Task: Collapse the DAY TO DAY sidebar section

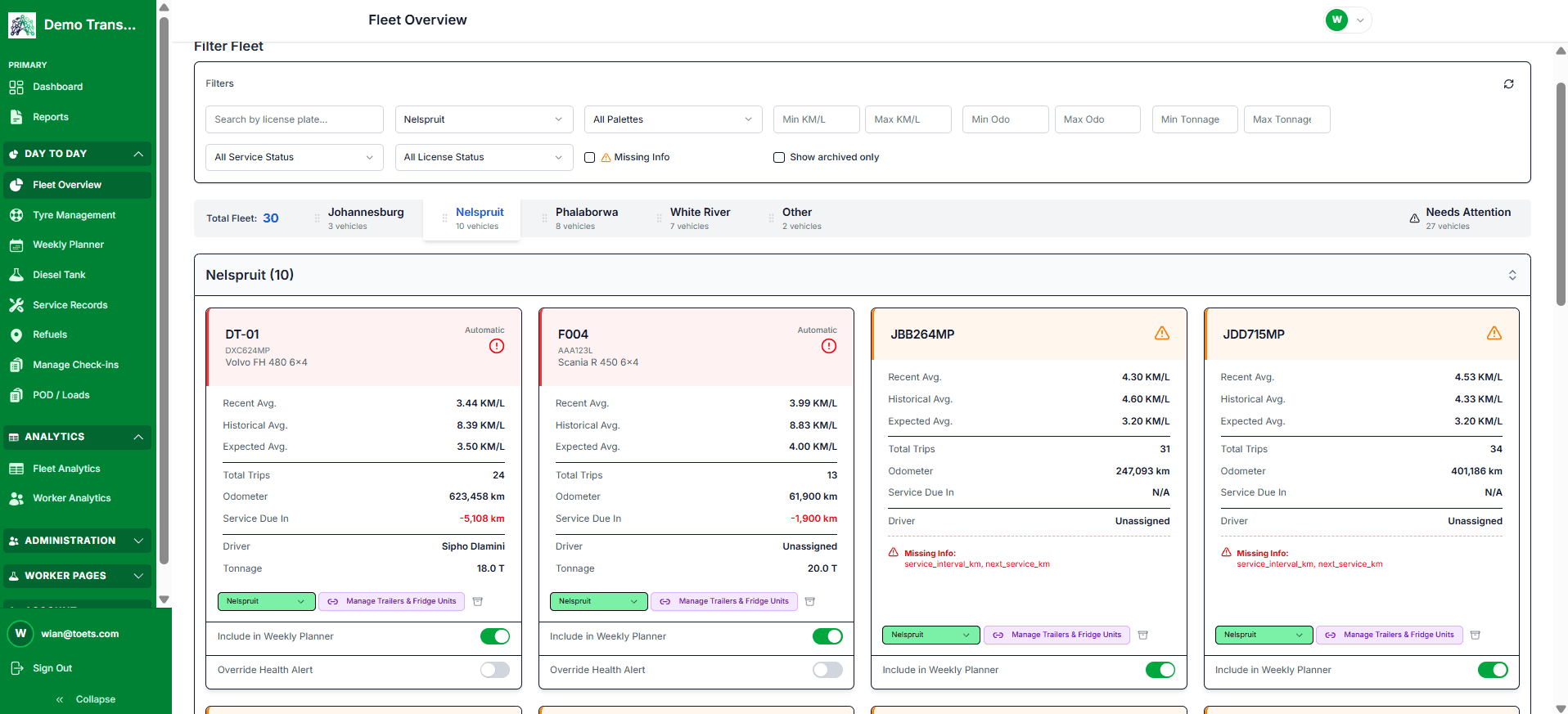Action: [77, 154]
